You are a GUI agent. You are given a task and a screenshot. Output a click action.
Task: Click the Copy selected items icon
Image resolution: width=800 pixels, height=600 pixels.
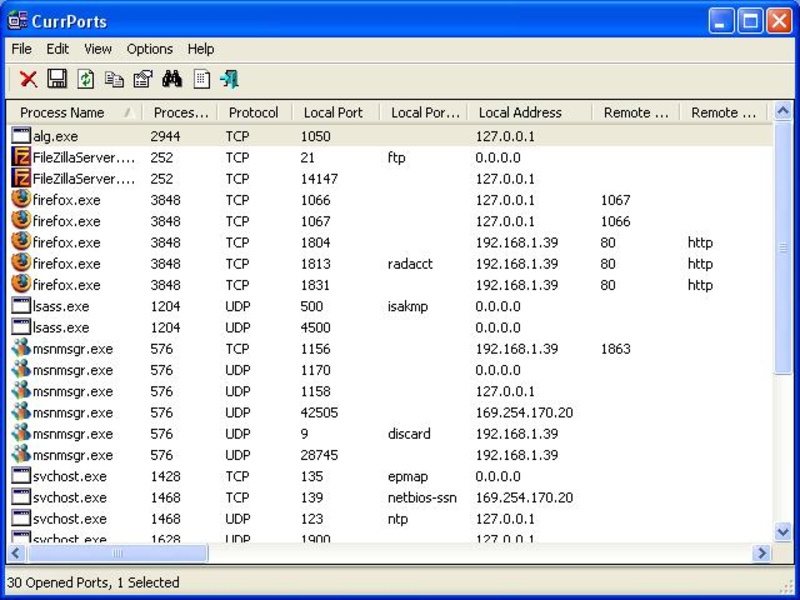pyautogui.click(x=114, y=79)
